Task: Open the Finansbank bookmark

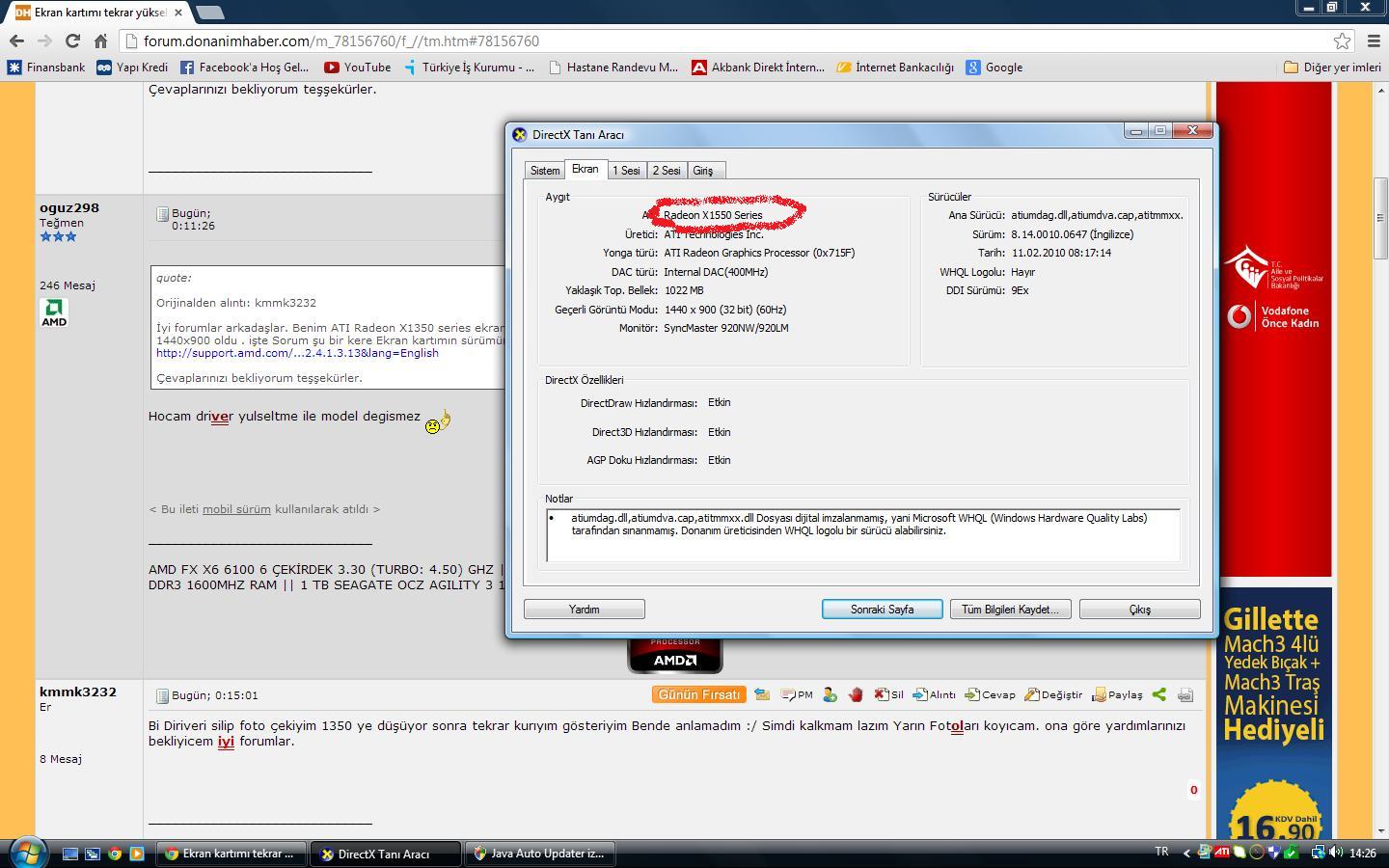Action: tap(45, 68)
